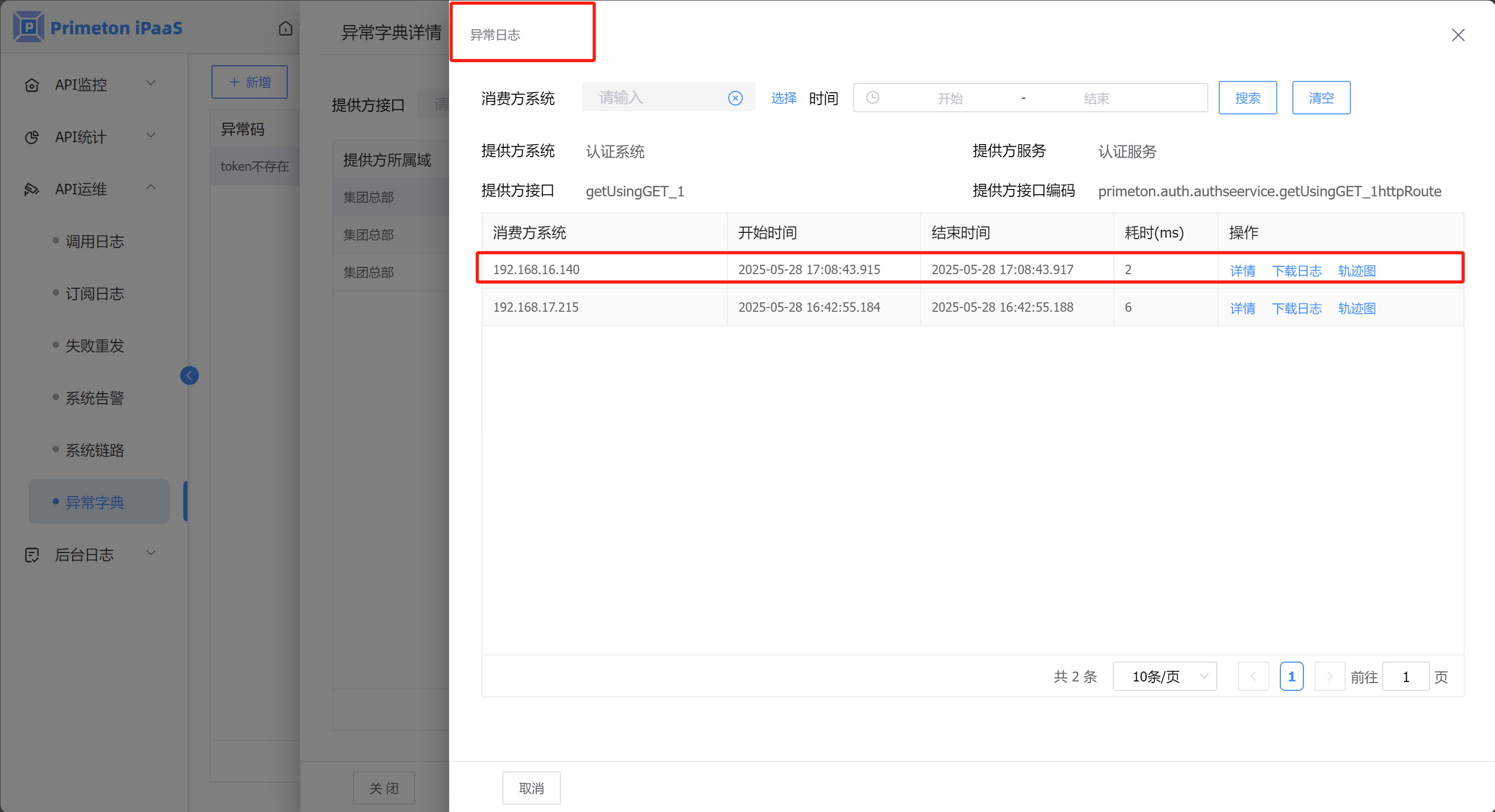Viewport: 1495px width, 812px height.
Task: Click the Primeton iPaaS logo icon
Action: [x=28, y=27]
